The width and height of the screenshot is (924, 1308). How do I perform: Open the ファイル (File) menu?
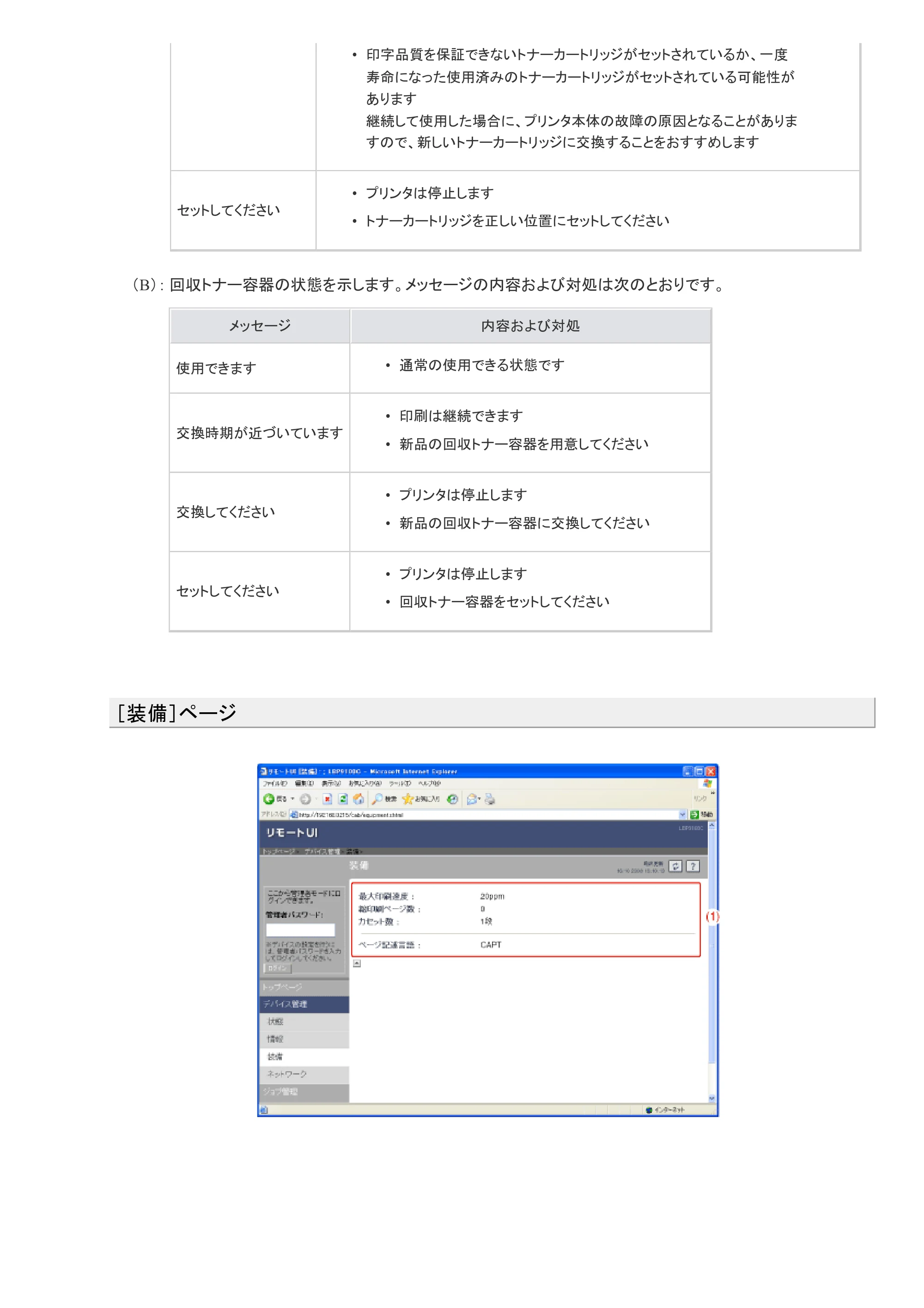coord(275,783)
